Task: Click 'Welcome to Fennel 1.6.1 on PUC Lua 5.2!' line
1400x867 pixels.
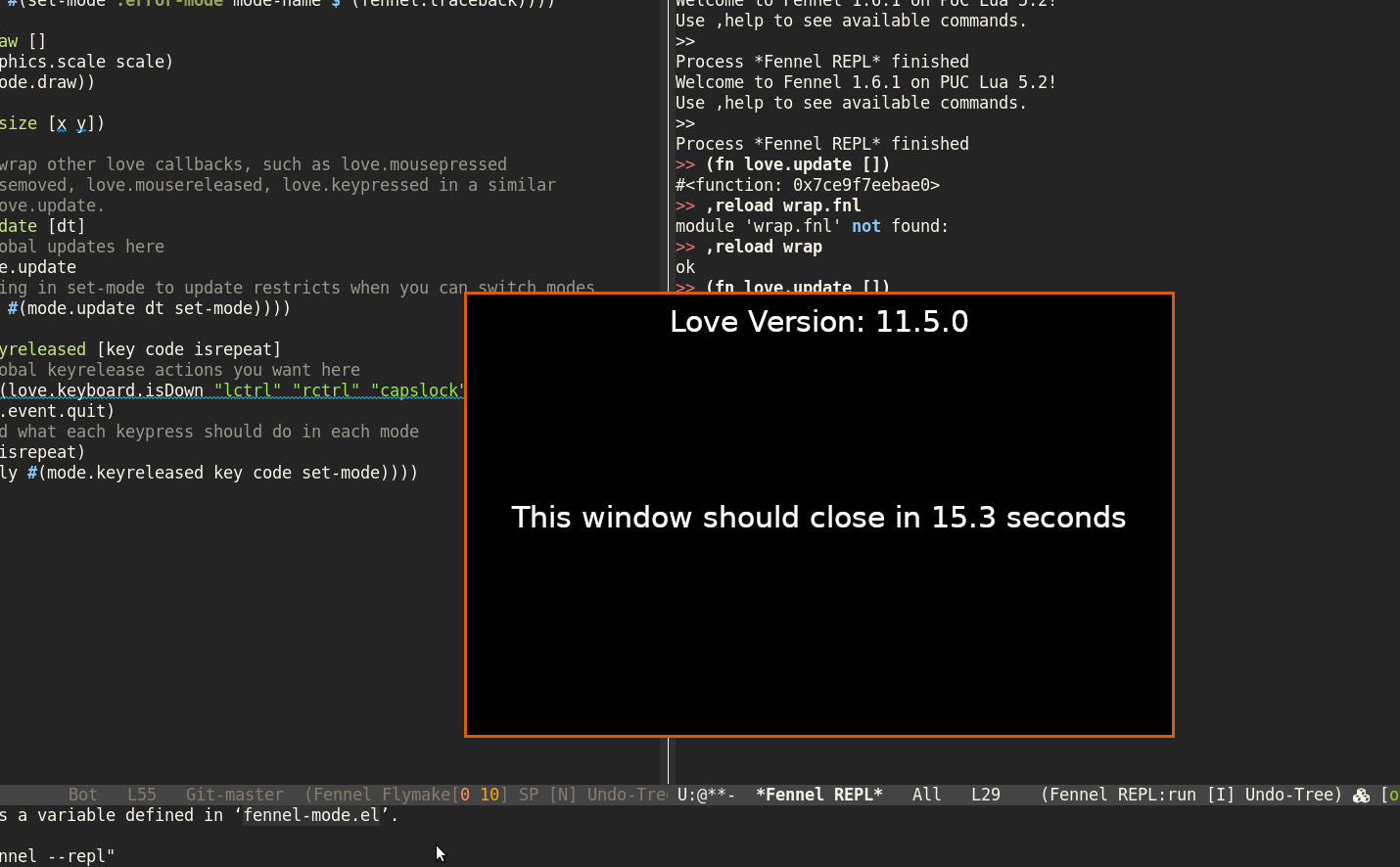Action: point(866,82)
